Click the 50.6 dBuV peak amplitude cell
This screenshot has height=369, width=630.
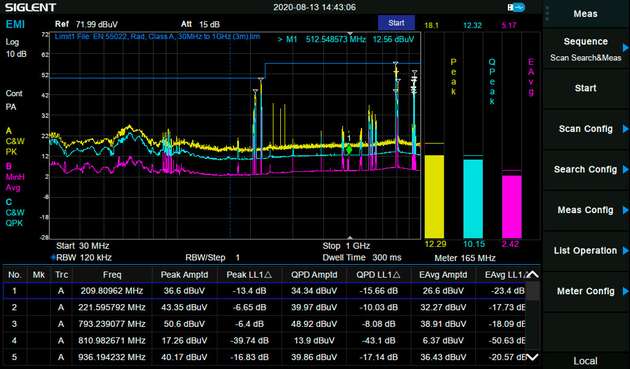coord(184,324)
